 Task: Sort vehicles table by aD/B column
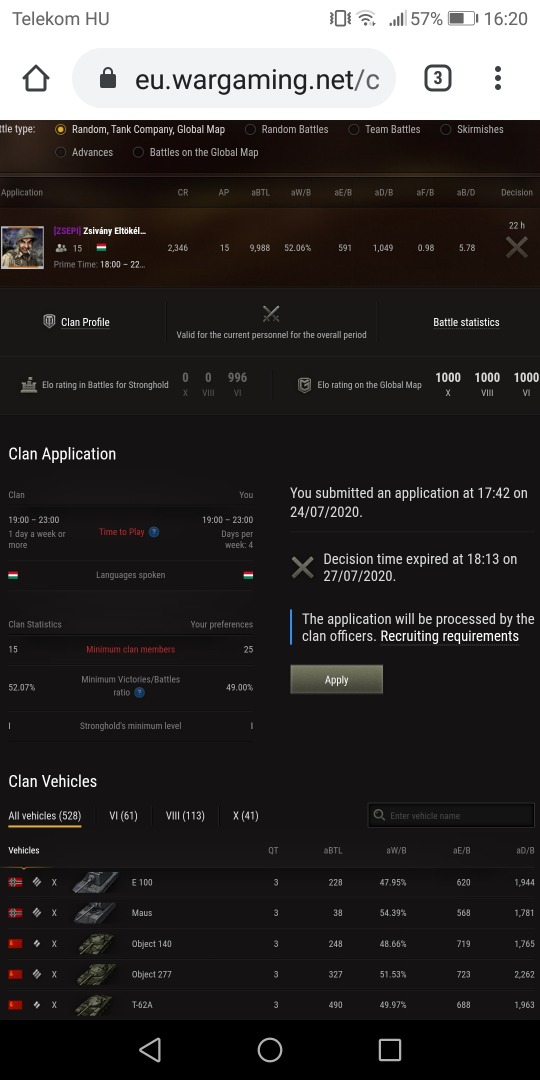click(x=525, y=851)
